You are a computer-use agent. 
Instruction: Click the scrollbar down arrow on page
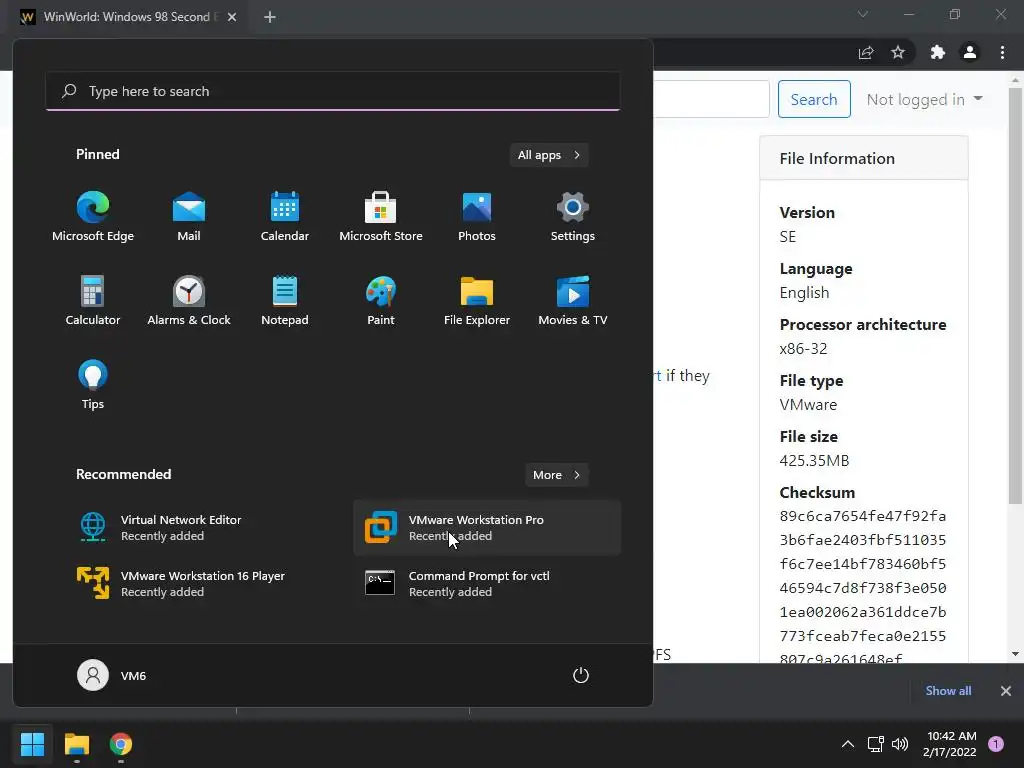(x=1015, y=654)
